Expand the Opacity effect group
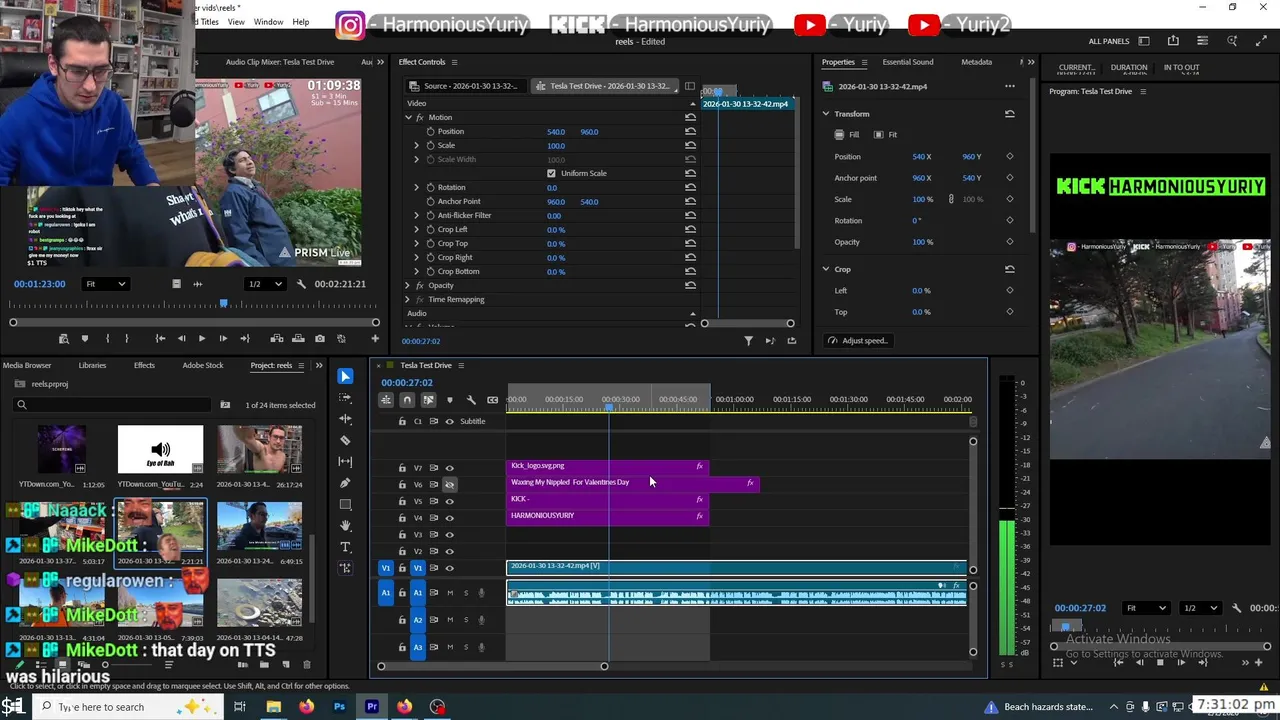Image resolution: width=1280 pixels, height=720 pixels. (408, 286)
